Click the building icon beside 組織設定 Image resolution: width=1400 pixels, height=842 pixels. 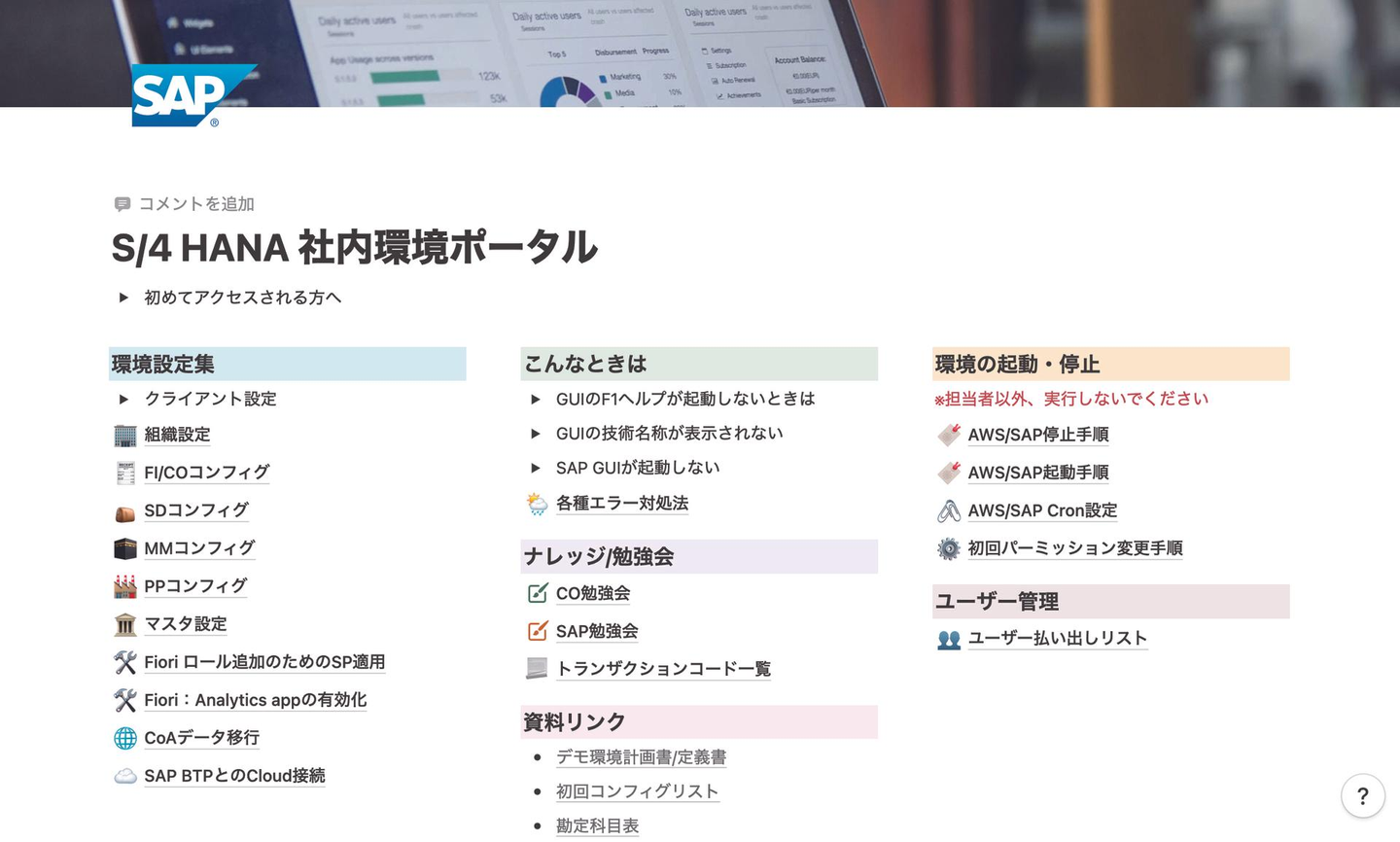point(125,436)
